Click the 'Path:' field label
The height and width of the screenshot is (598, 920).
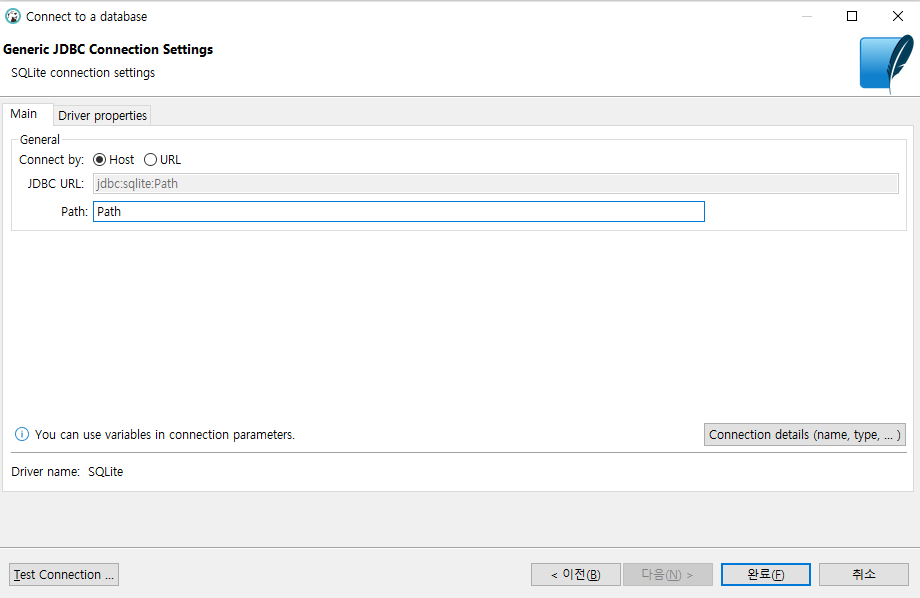point(75,212)
